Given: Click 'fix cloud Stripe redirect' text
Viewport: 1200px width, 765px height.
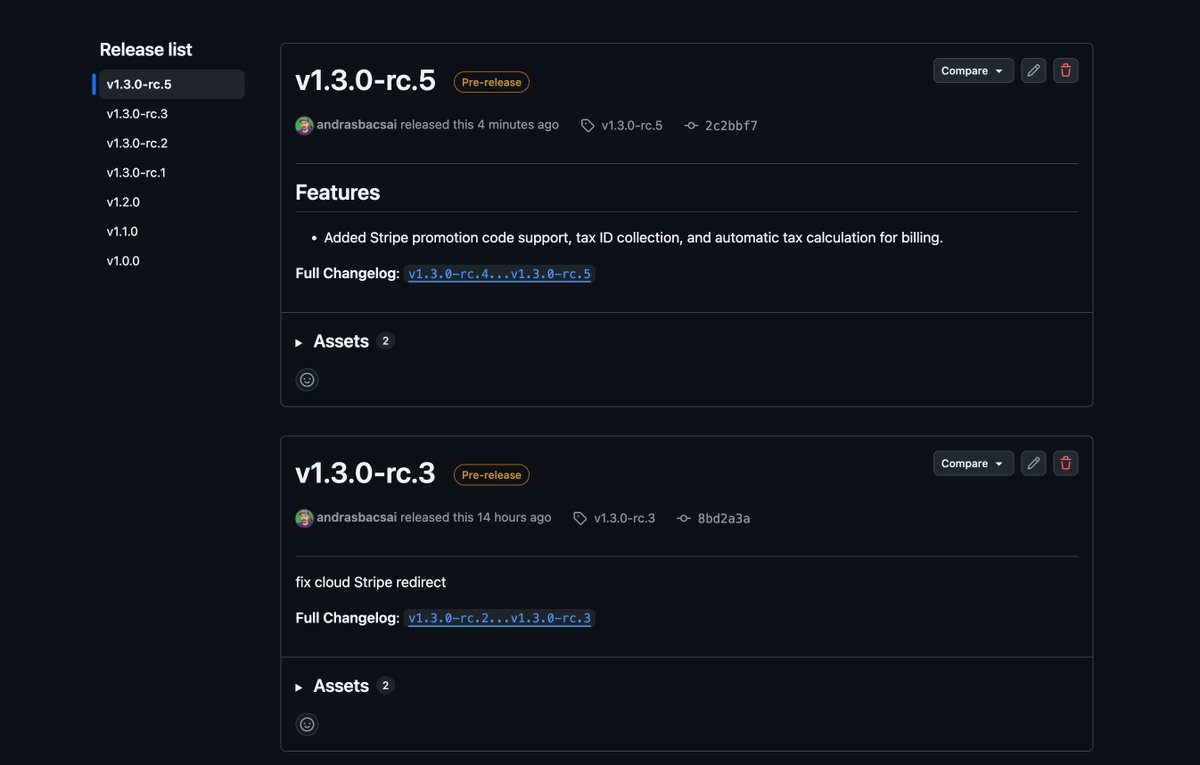Looking at the screenshot, I should pos(371,582).
